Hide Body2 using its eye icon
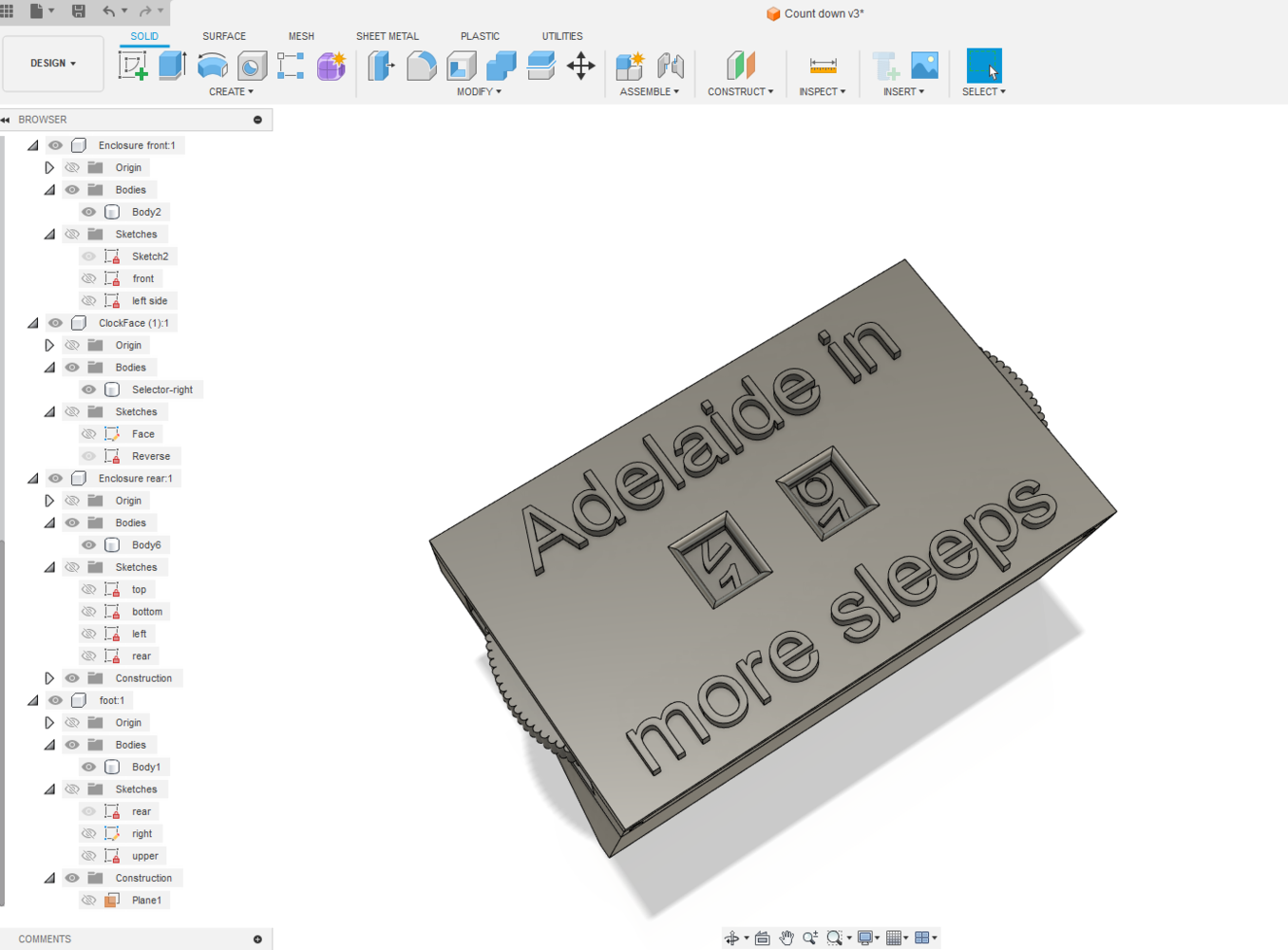This screenshot has height=950, width=1288. 89,212
